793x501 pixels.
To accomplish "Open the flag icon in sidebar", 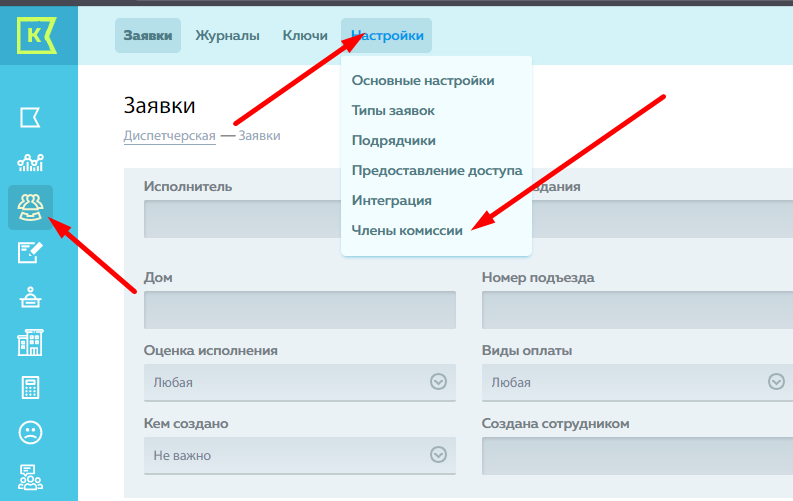I will point(30,118).
